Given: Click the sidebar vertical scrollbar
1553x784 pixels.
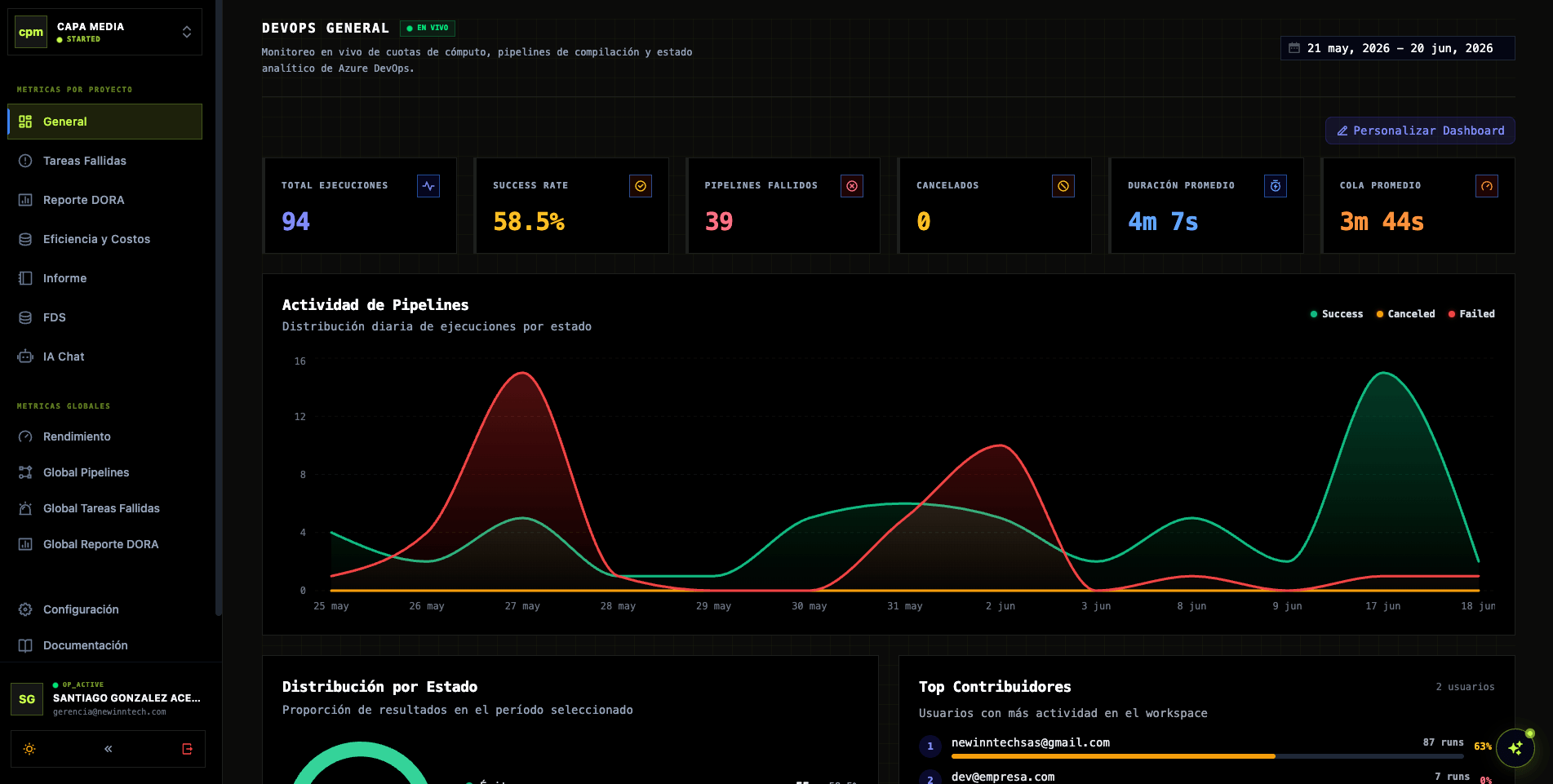Looking at the screenshot, I should point(218,308).
